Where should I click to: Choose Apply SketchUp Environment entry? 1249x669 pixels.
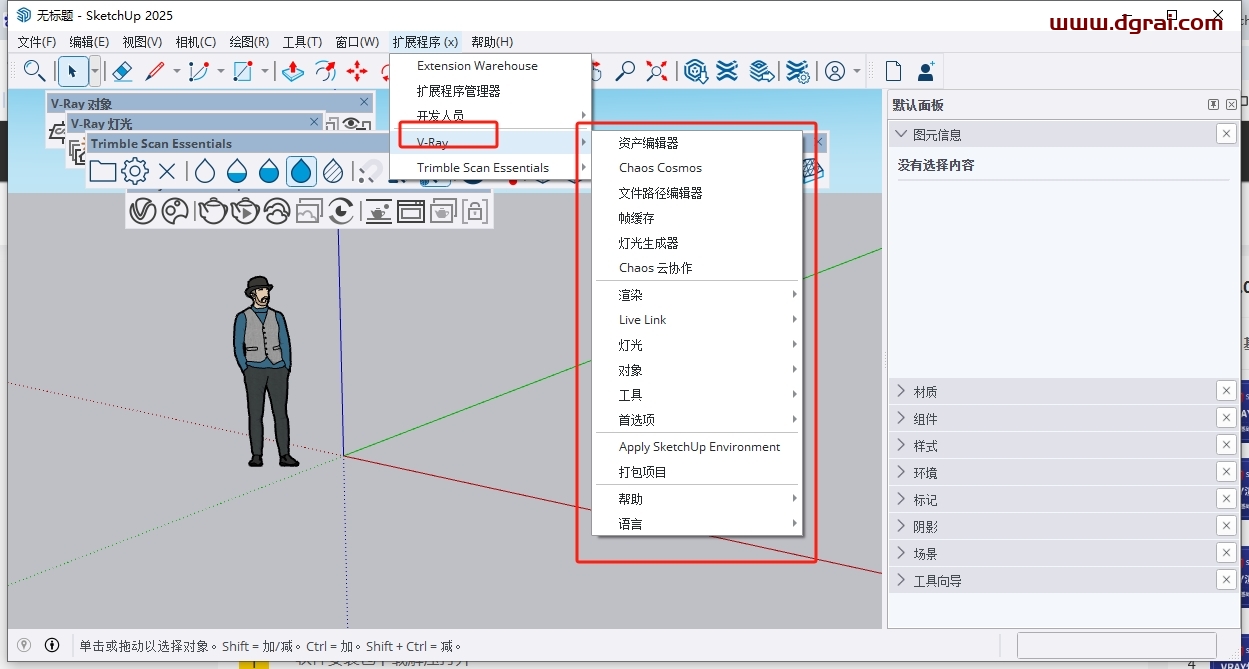(697, 447)
